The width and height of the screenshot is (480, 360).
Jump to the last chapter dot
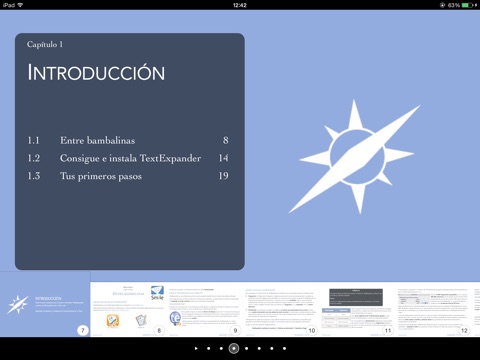click(284, 348)
